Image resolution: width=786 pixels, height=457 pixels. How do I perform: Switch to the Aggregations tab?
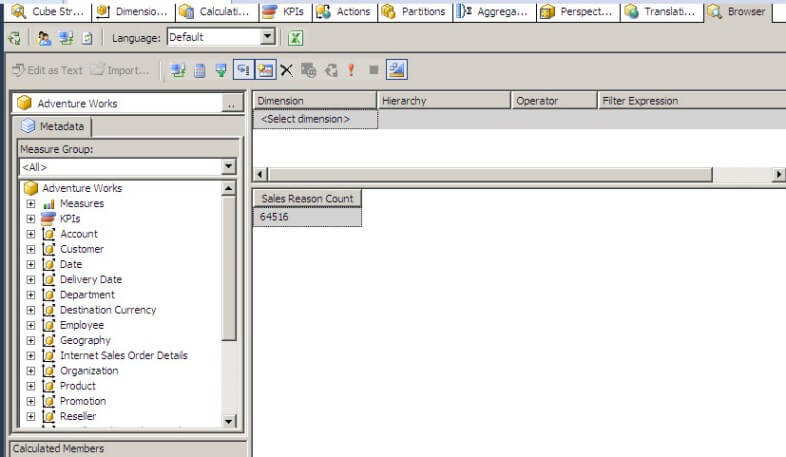[493, 11]
